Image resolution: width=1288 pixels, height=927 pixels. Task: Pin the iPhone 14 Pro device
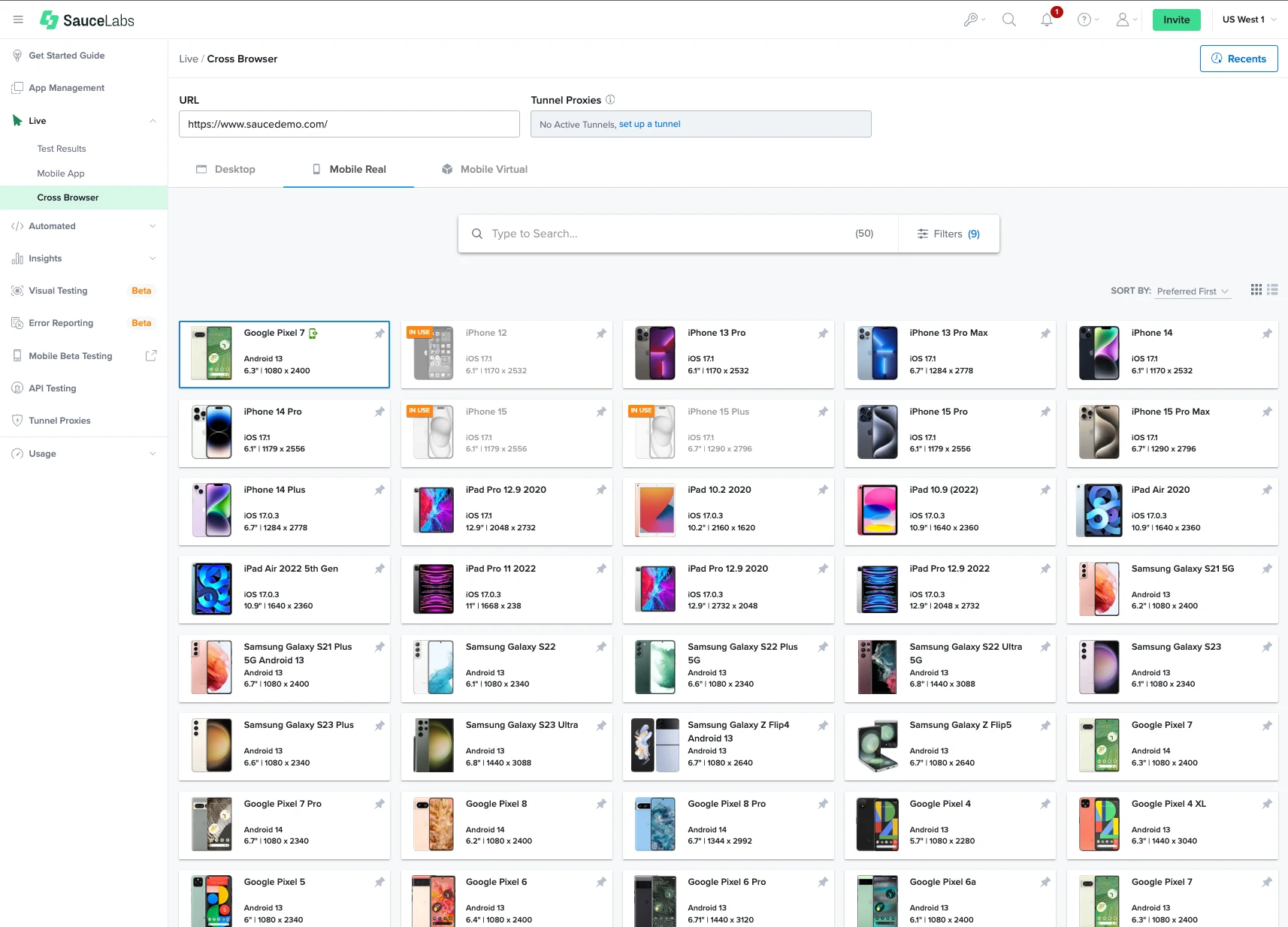[x=379, y=412]
